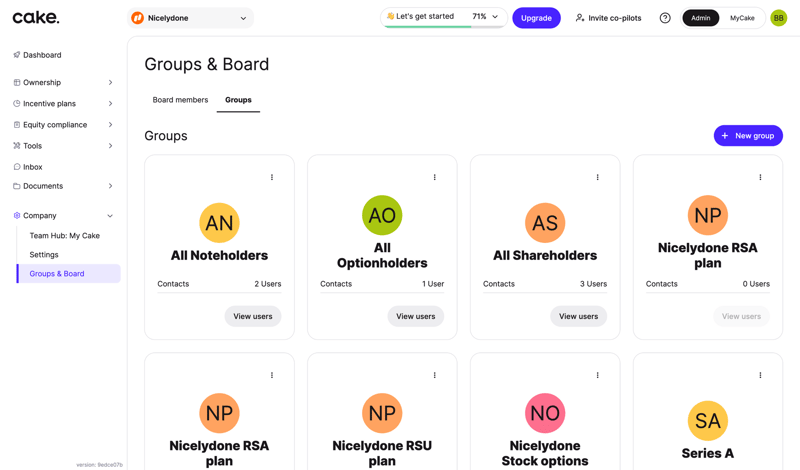Switch to Admin view mode
The width and height of the screenshot is (800, 470).
(700, 18)
